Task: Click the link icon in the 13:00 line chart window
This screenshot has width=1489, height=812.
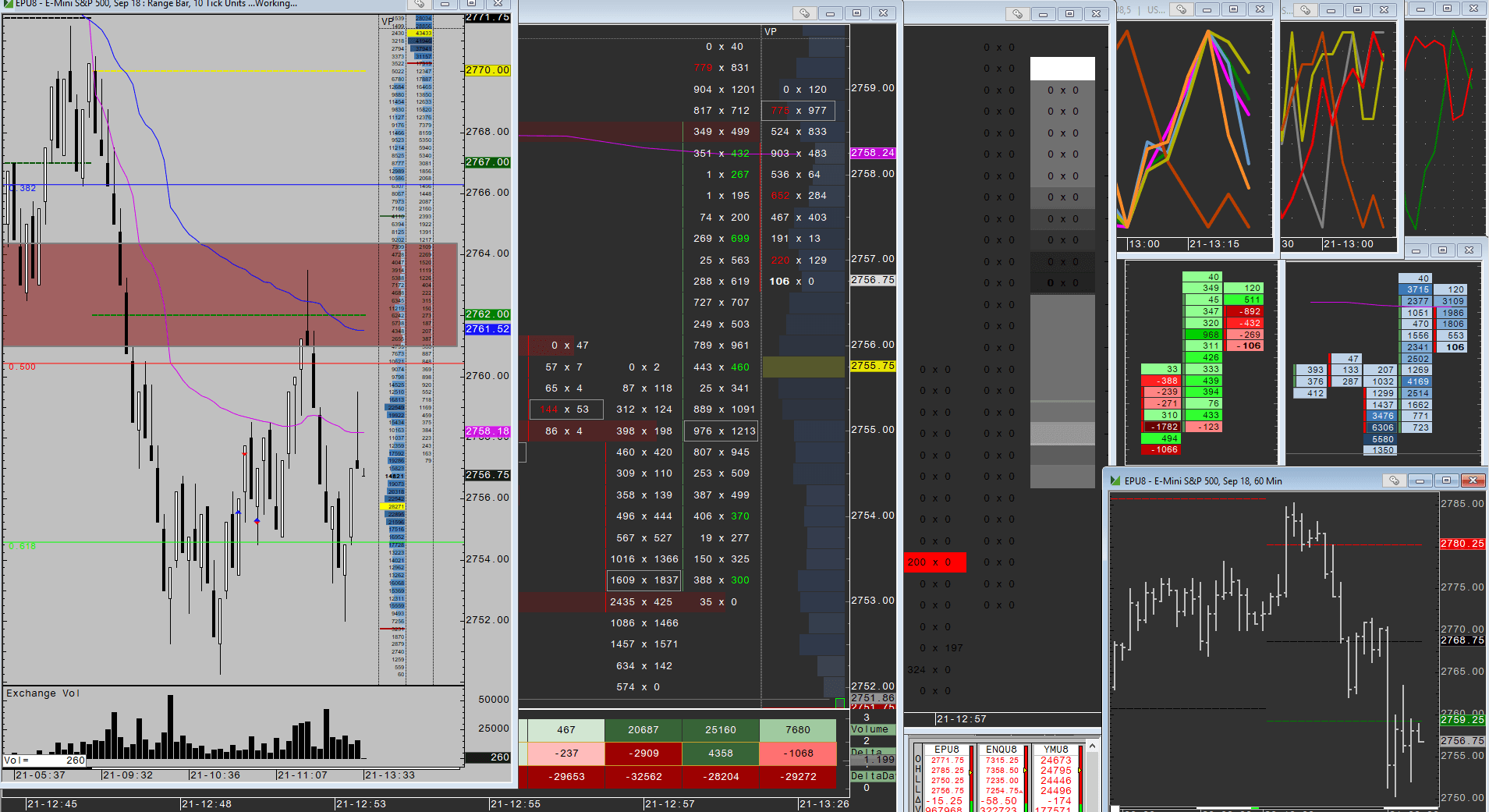Action: pos(1305,10)
